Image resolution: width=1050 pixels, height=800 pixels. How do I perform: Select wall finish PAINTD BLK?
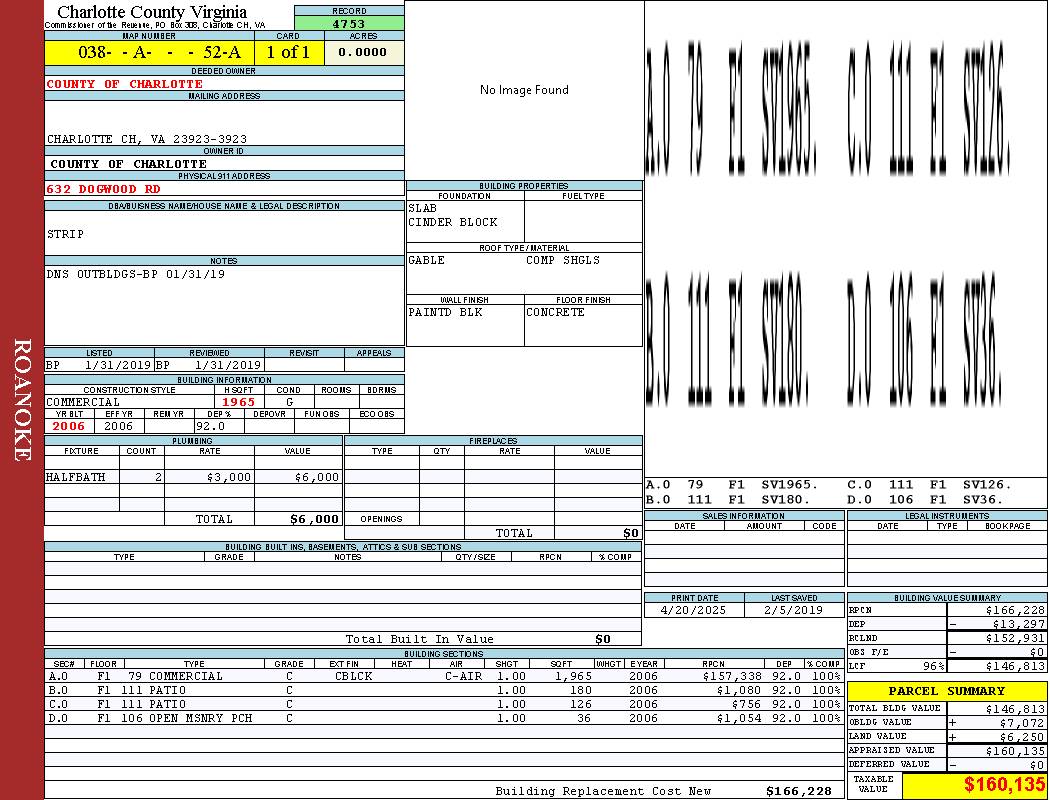point(445,312)
